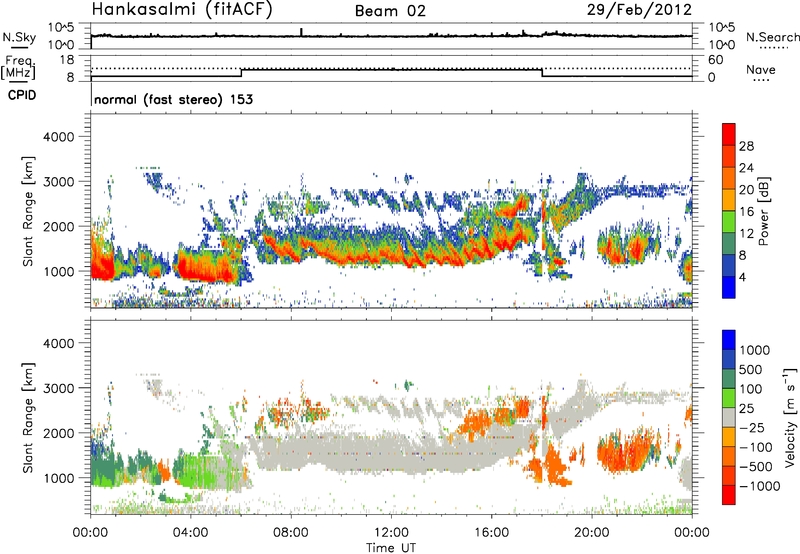Pick the top red segment of power colorbar
Screen dimensions: 800x554
[729, 134]
